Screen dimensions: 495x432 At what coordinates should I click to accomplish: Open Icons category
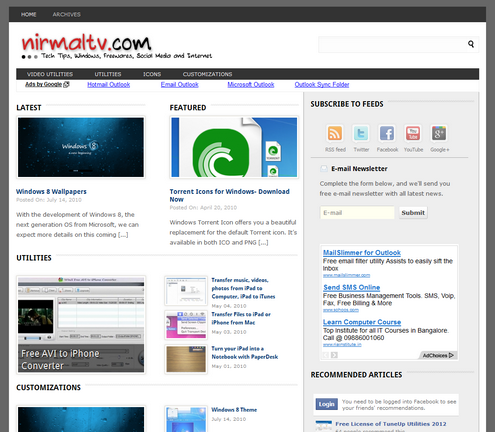152,74
